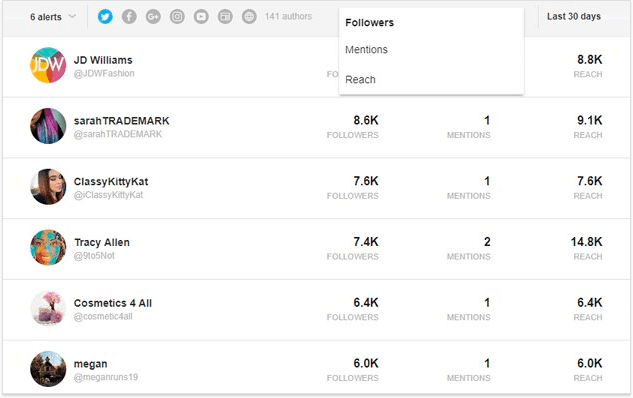The height and width of the screenshot is (398, 633).
Task: Open the 6 alerts dropdown
Action: point(53,17)
